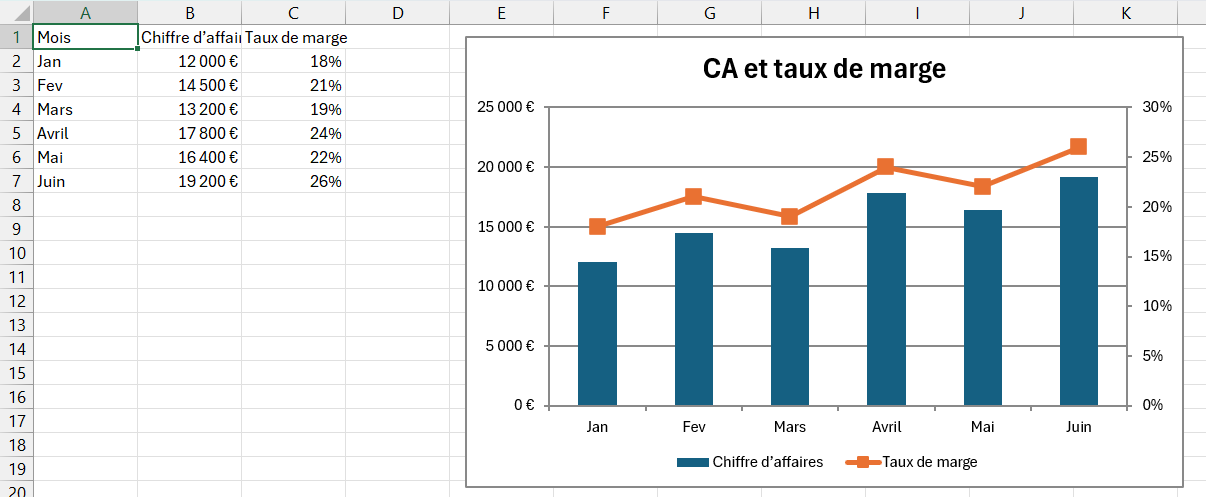Select the 19 200 € revenue cell
The height and width of the screenshot is (497, 1206).
point(190,181)
